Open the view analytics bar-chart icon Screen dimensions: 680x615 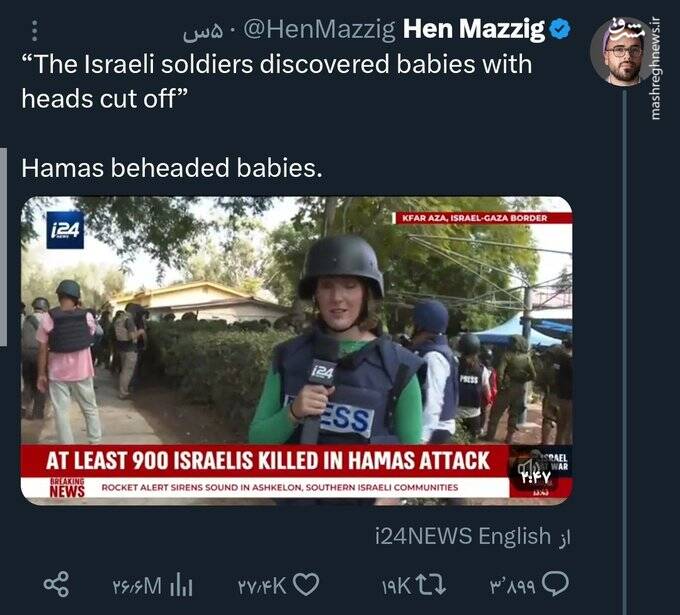click(183, 583)
